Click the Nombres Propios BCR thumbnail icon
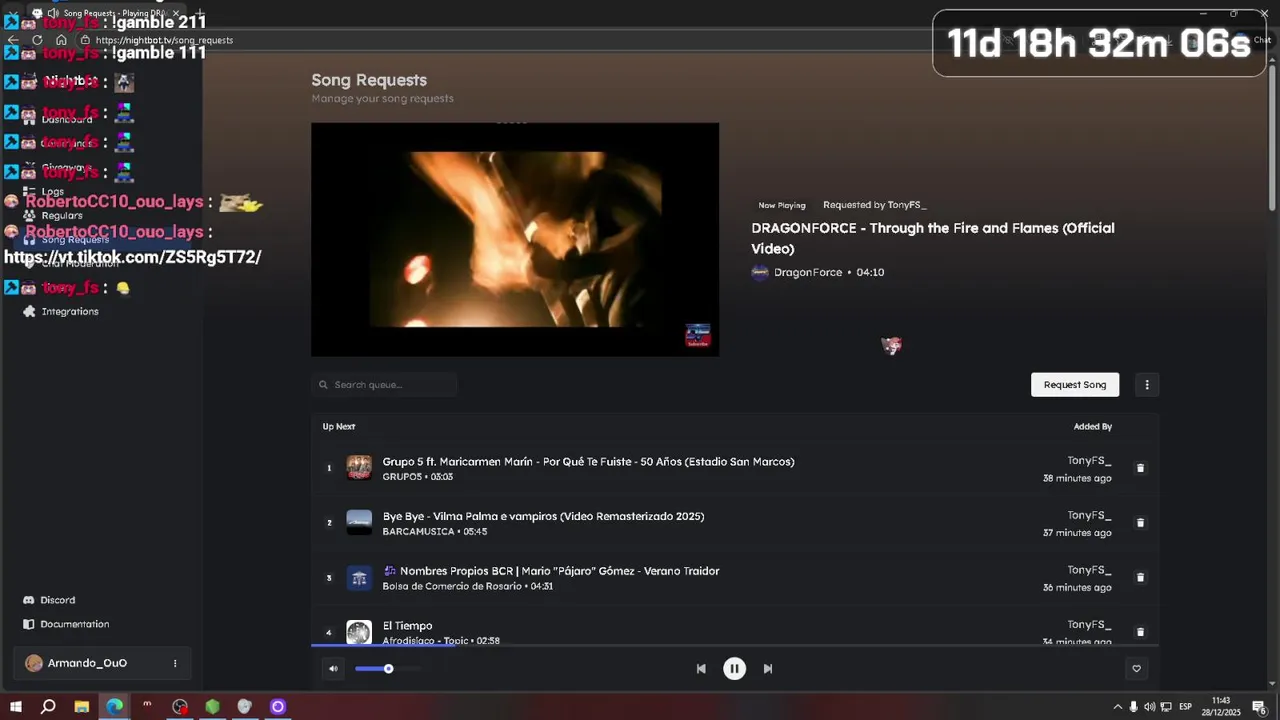 (x=359, y=577)
